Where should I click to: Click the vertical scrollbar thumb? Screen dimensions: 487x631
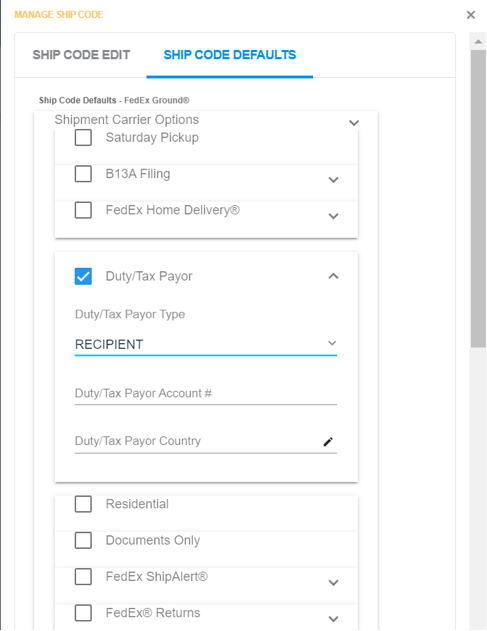pos(478,198)
